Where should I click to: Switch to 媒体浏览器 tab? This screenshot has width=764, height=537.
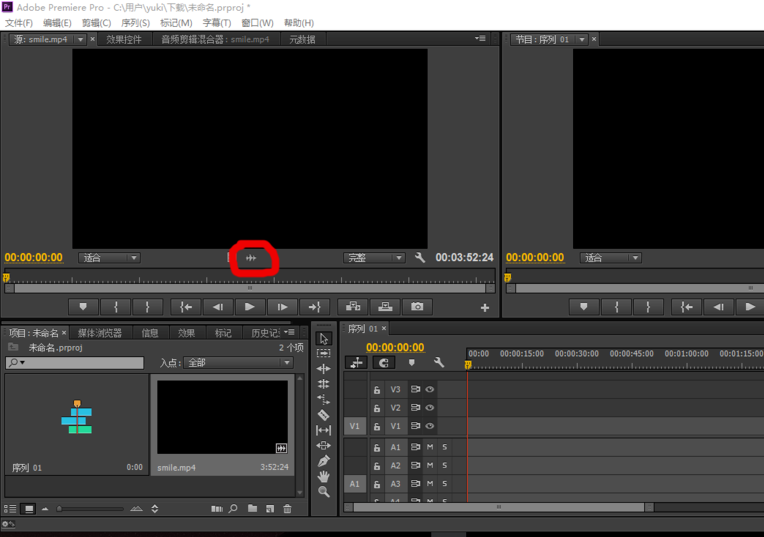click(100, 333)
